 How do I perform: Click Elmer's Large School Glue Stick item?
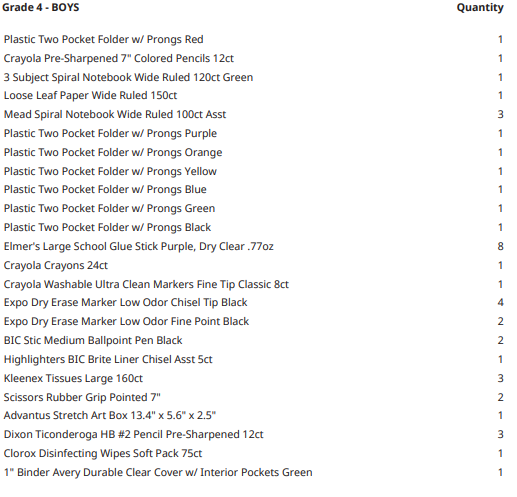[x=139, y=246]
